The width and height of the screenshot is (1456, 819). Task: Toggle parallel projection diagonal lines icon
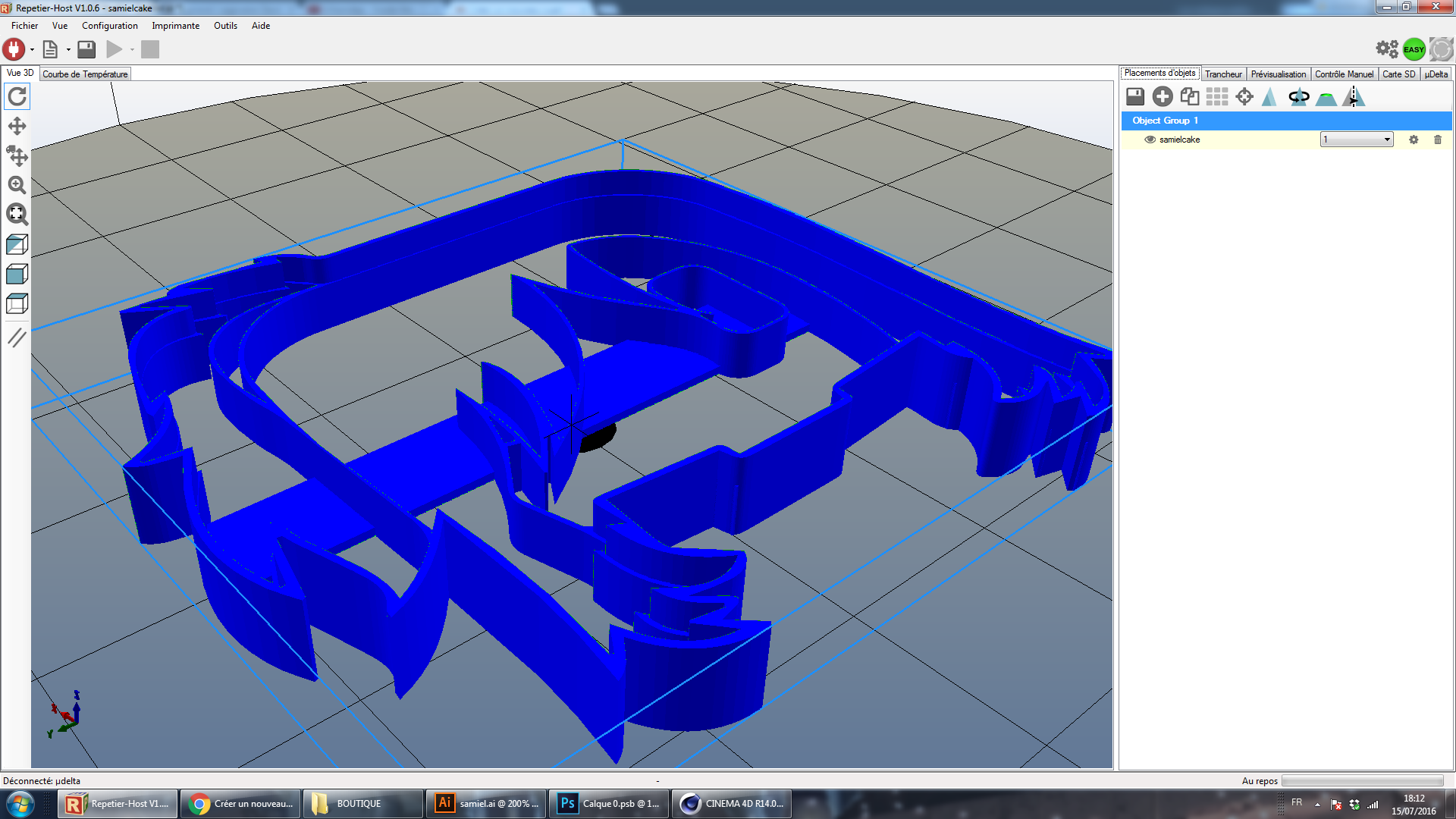(17, 337)
